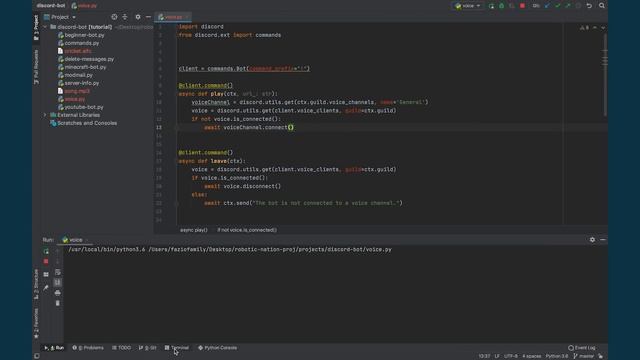Viewport: 640px width, 360px height.
Task: Select delete-messages.py in project tree
Action: tap(86, 59)
